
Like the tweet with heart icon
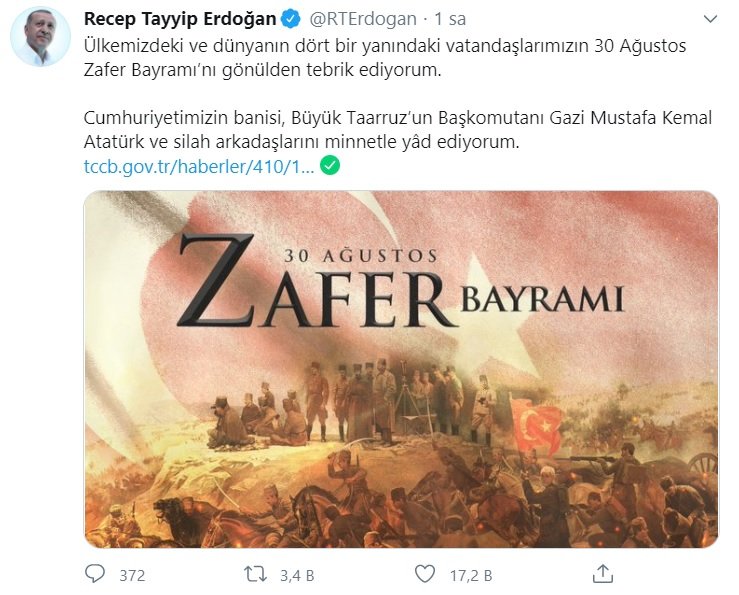click(x=425, y=574)
